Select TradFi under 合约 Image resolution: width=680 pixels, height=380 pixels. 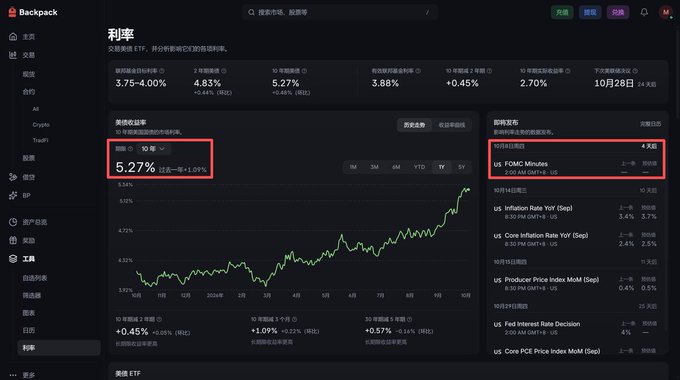(40, 141)
